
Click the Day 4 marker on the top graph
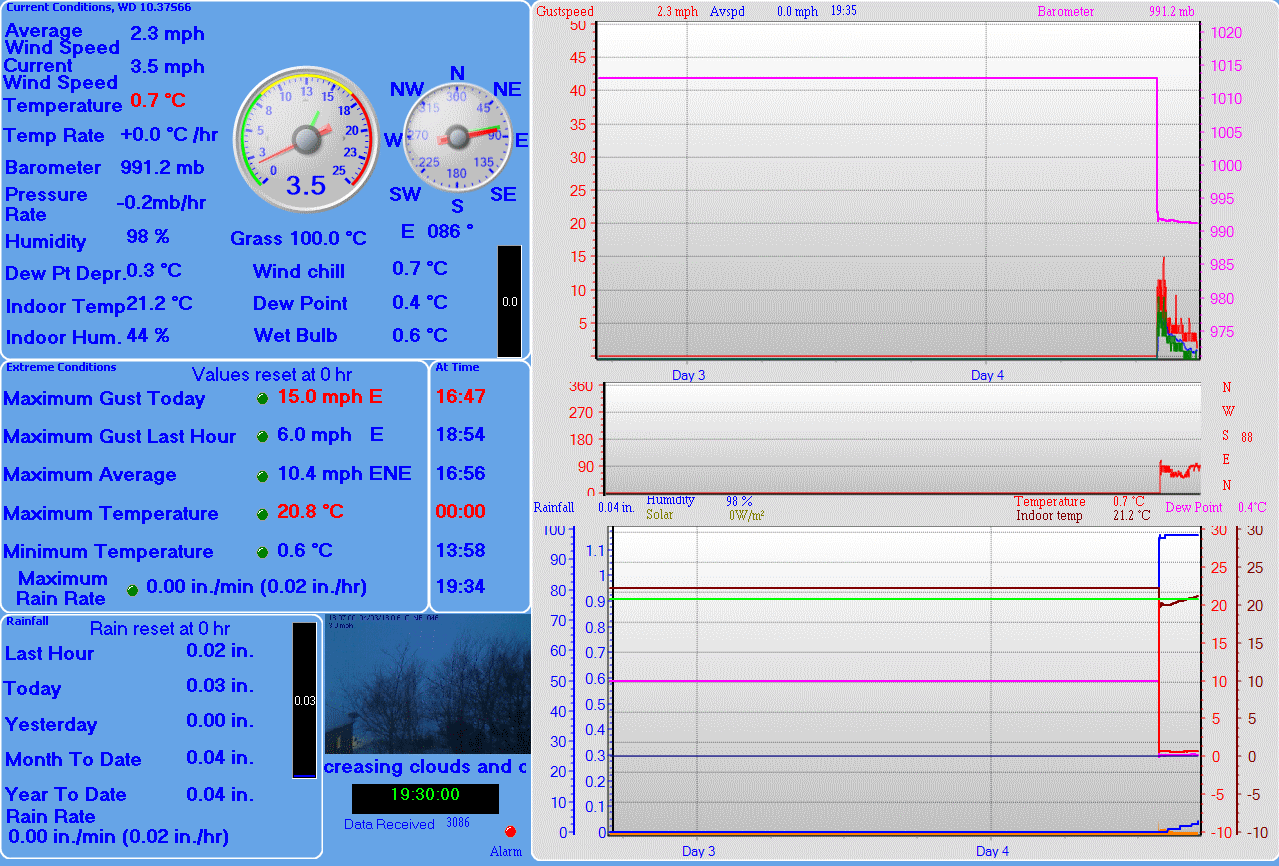[987, 375]
